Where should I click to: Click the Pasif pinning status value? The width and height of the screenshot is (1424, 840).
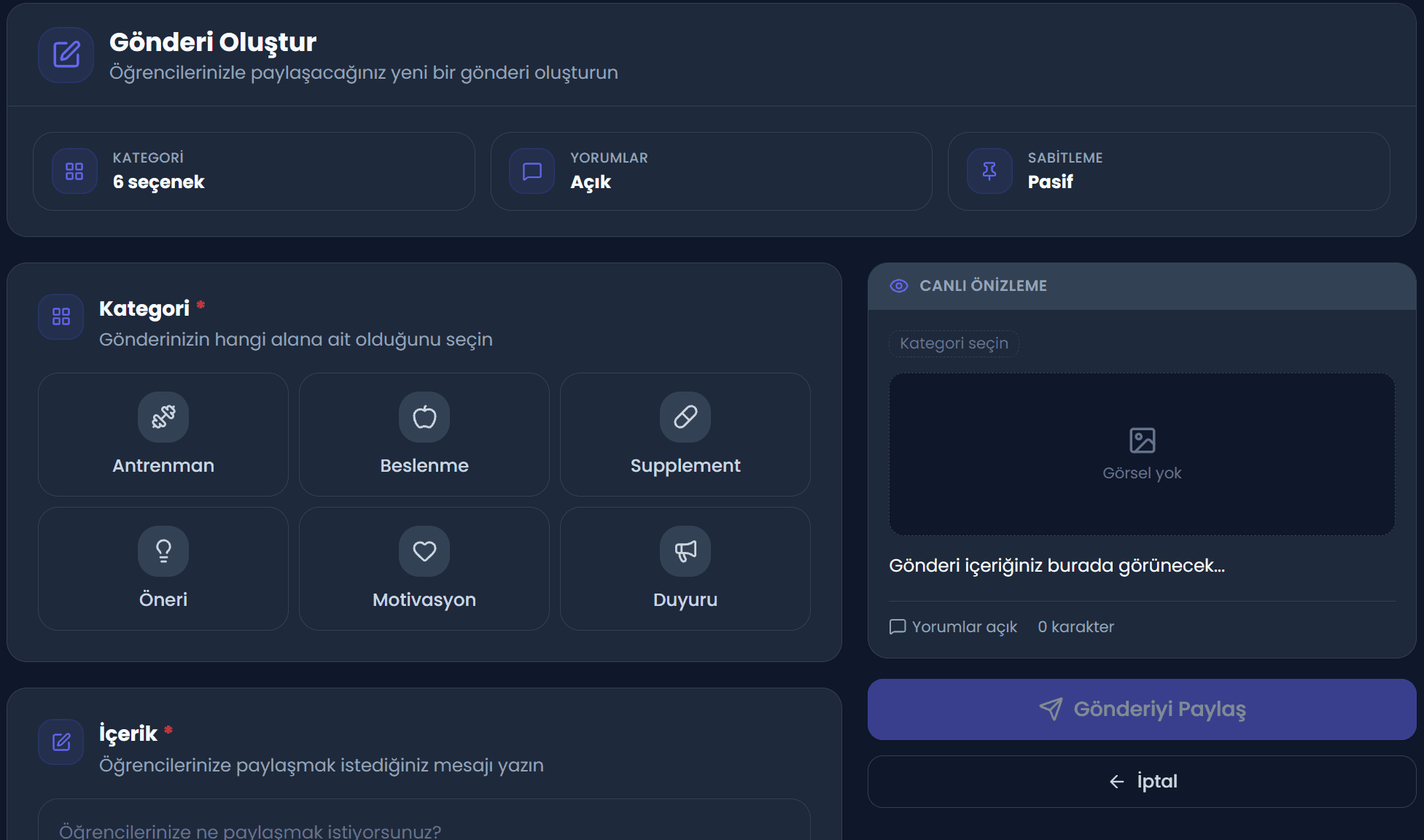click(x=1050, y=182)
